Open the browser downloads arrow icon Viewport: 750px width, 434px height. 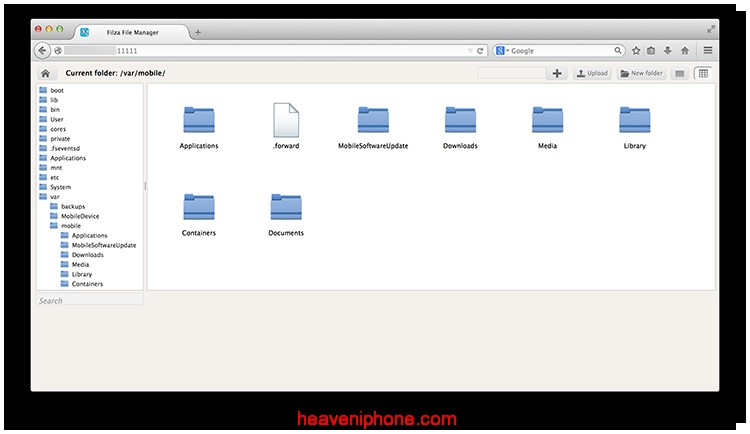(x=667, y=50)
